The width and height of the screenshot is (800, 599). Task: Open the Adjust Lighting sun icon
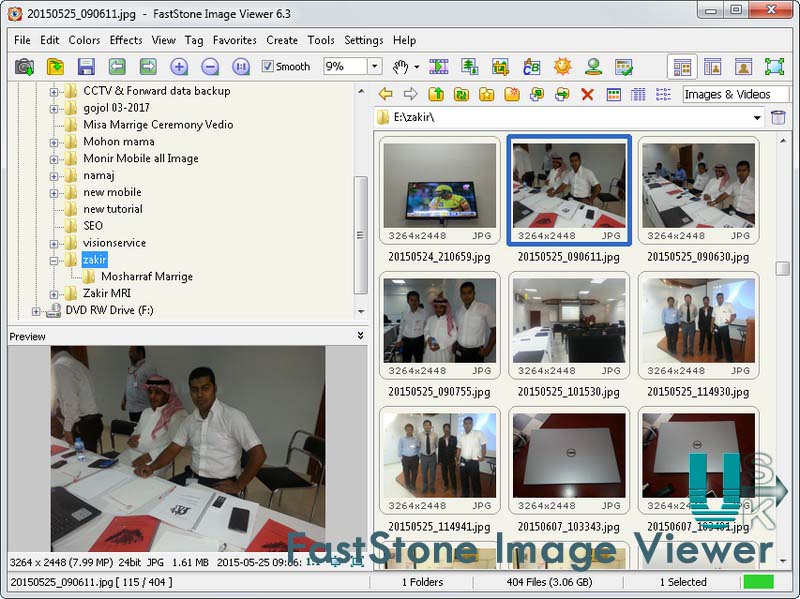click(x=560, y=66)
